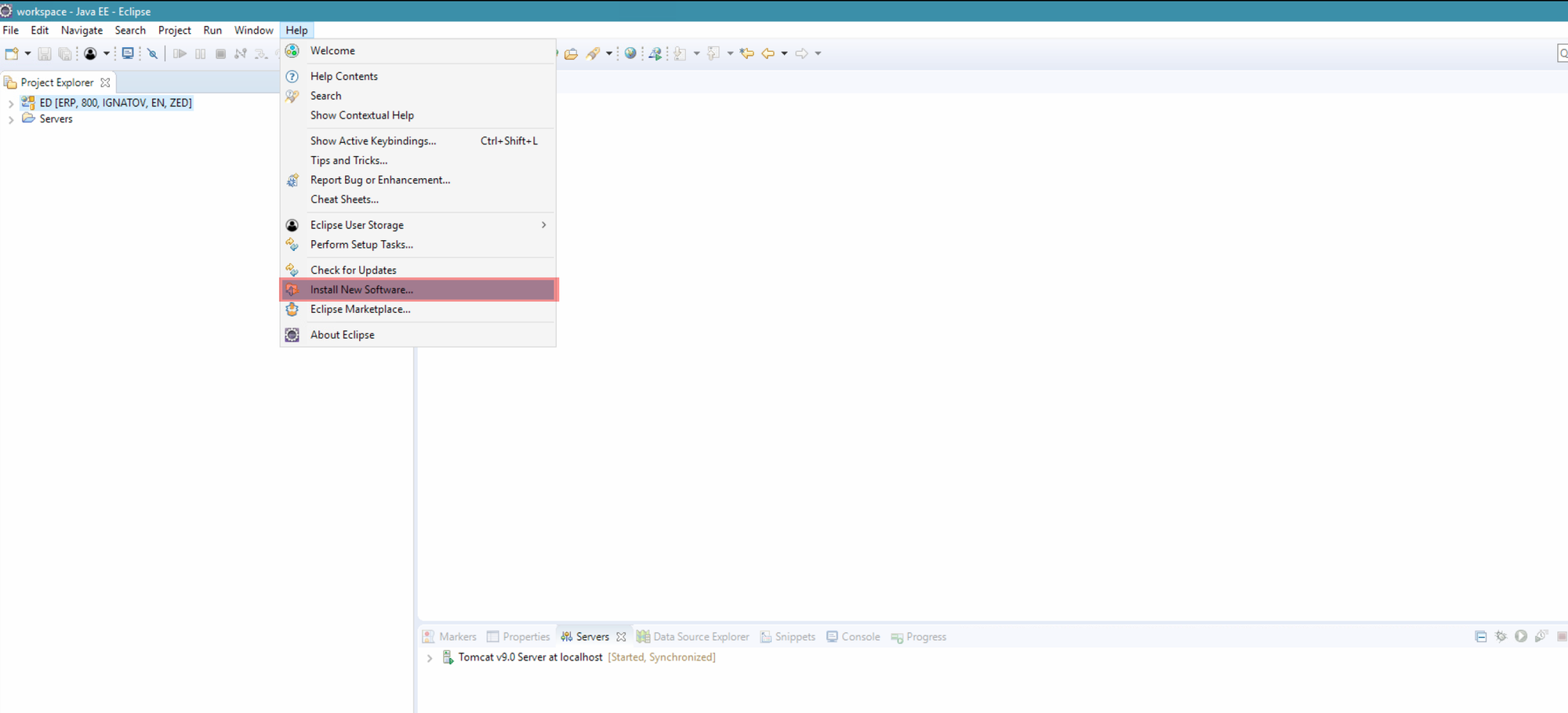1568x713 pixels.
Task: Click the Open Web Browser globe icon
Action: [x=630, y=53]
